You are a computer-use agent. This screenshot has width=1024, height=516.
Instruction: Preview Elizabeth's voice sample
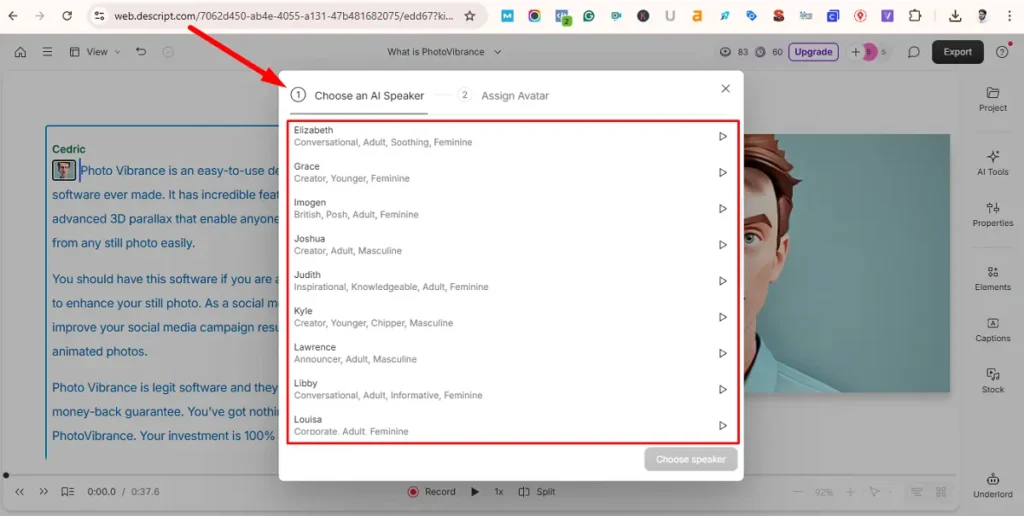(x=722, y=137)
